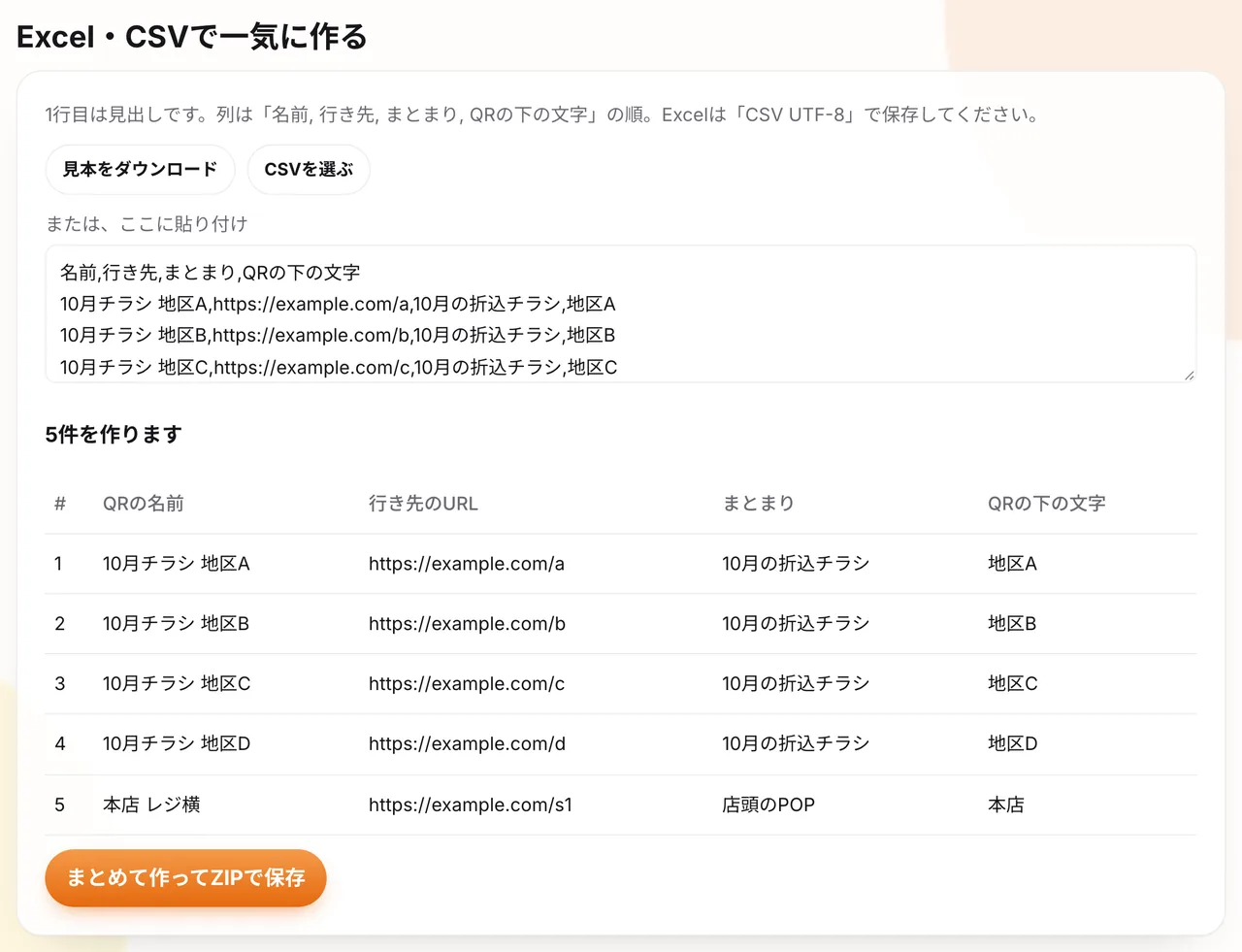This screenshot has height=952, width=1242.
Task: Click the URL https://example.com/c in table
Action: (467, 684)
